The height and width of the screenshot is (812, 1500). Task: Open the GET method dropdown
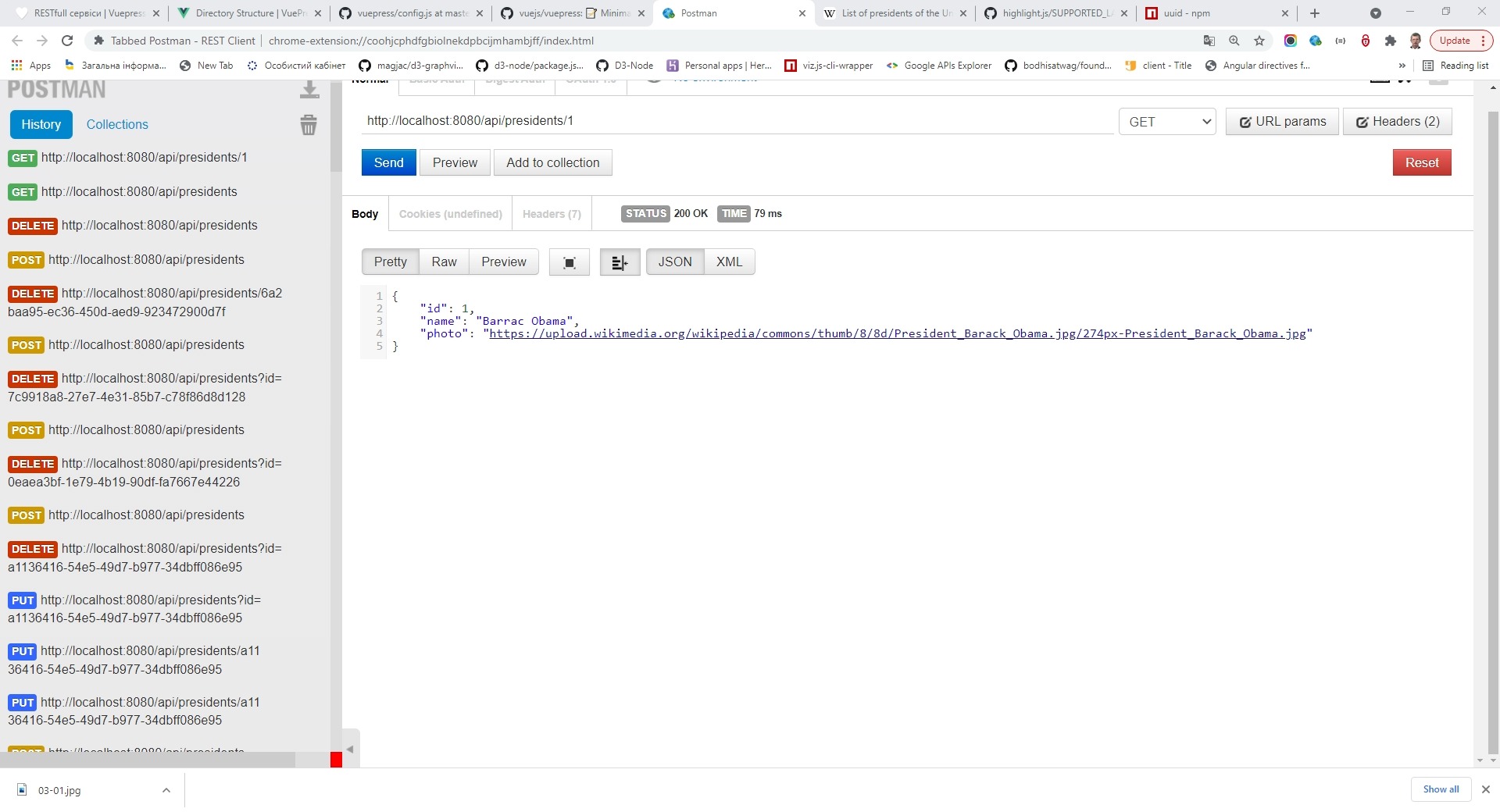click(x=1167, y=122)
